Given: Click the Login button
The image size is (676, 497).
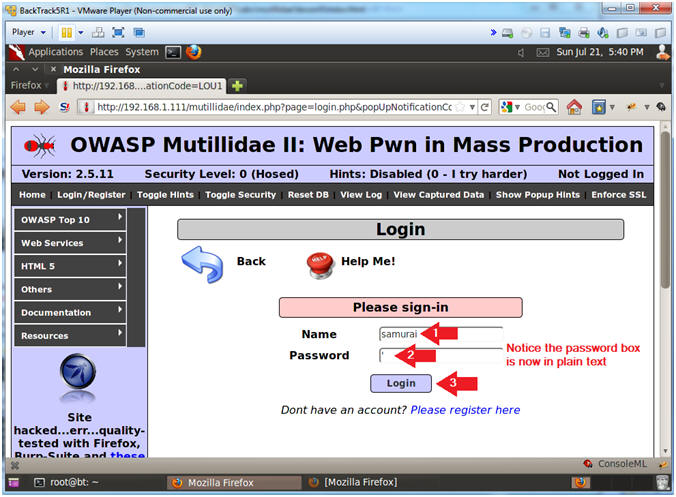Looking at the screenshot, I should tap(401, 383).
